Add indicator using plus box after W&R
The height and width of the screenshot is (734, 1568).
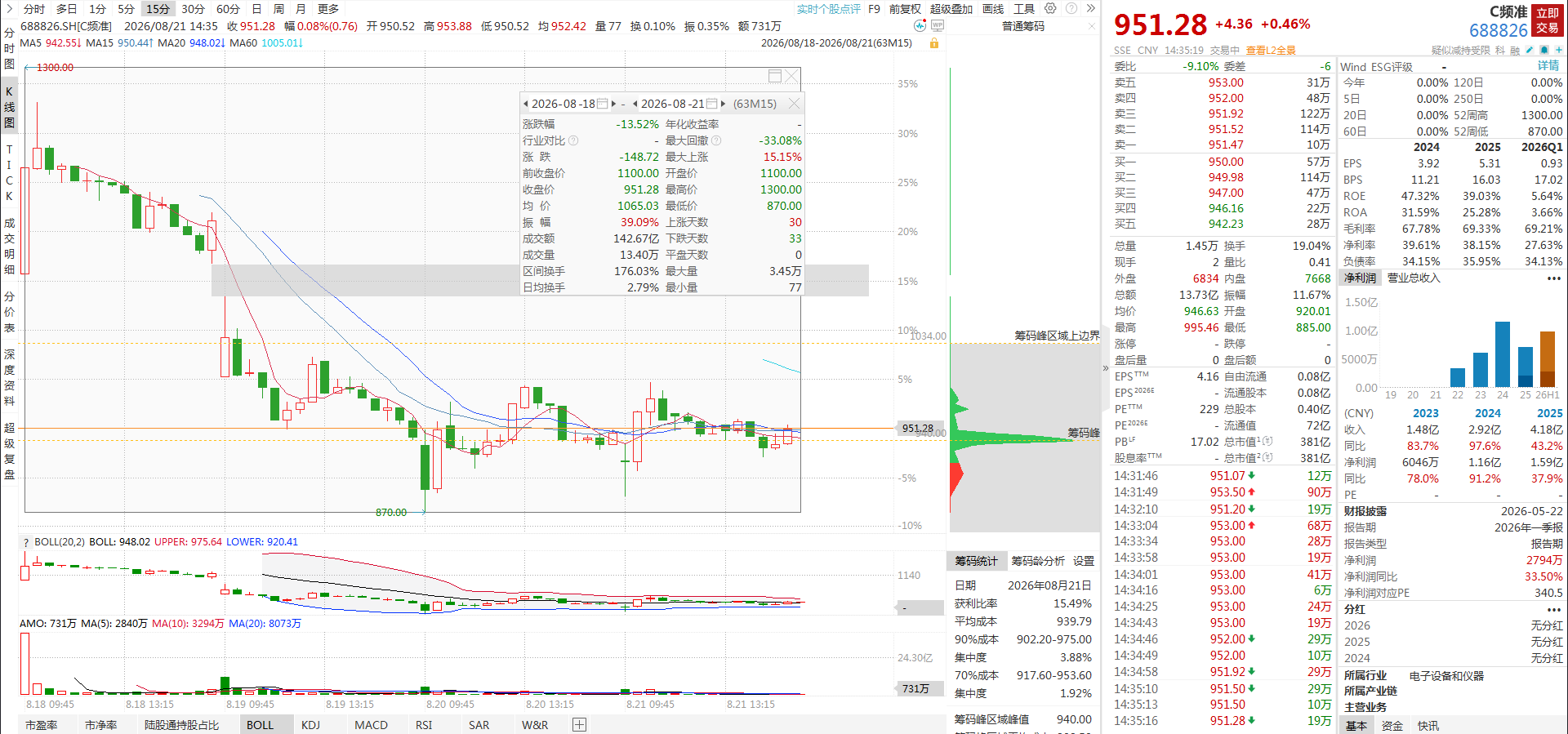pyautogui.click(x=579, y=725)
